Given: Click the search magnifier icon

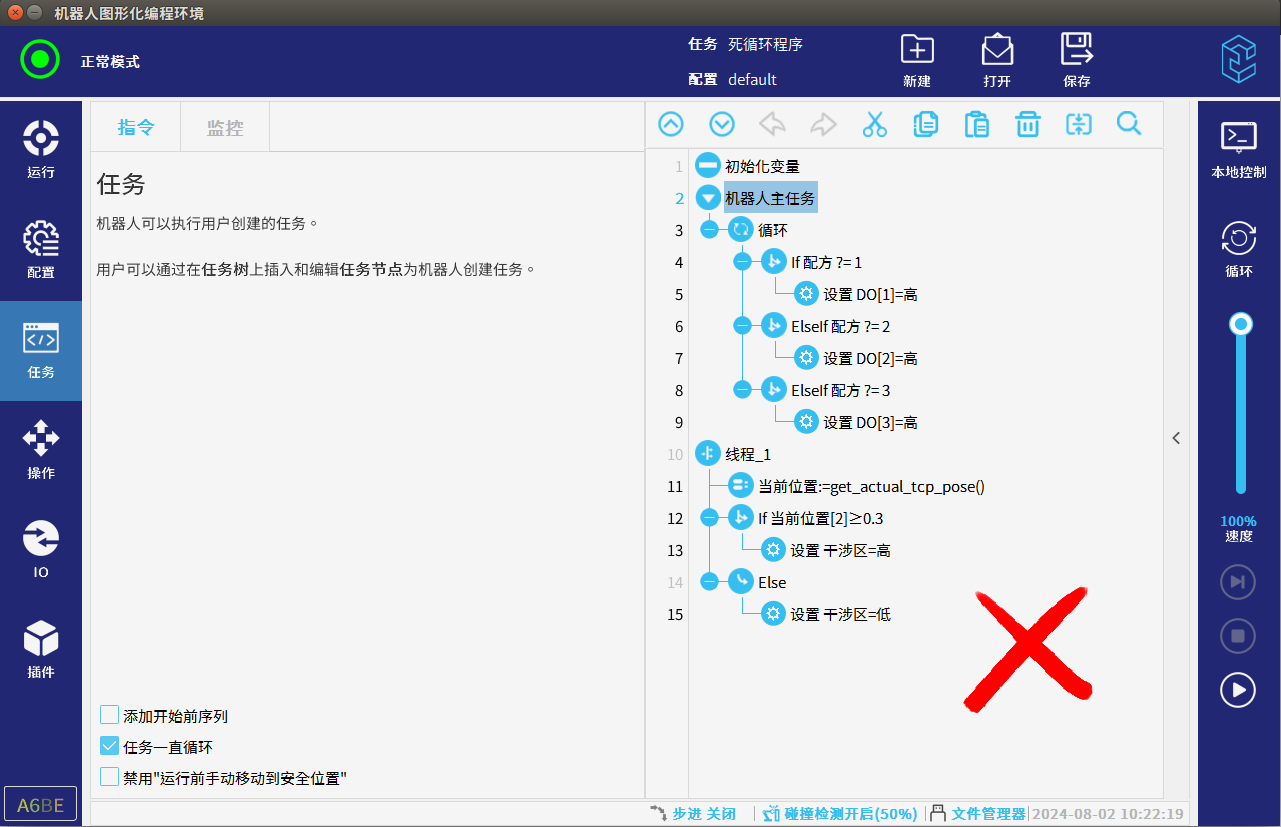Looking at the screenshot, I should point(1129,124).
